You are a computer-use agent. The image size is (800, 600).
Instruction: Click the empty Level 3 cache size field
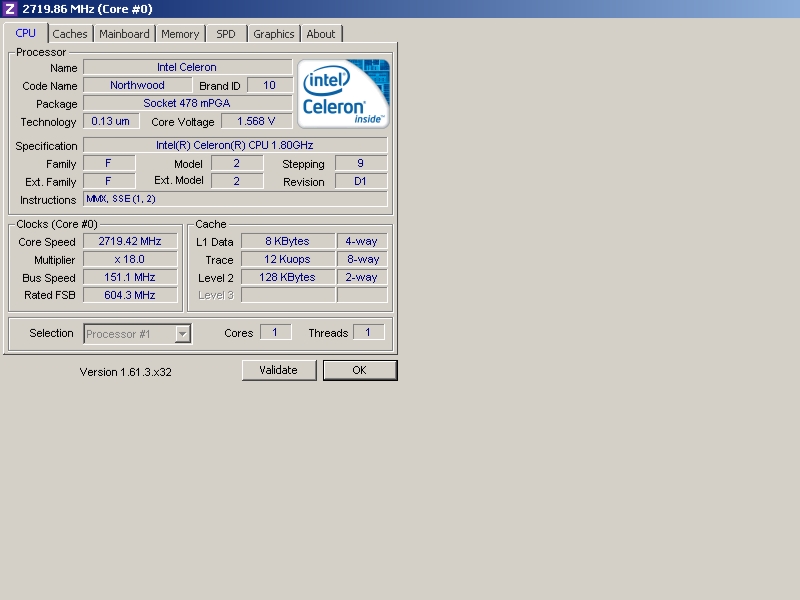[288, 295]
